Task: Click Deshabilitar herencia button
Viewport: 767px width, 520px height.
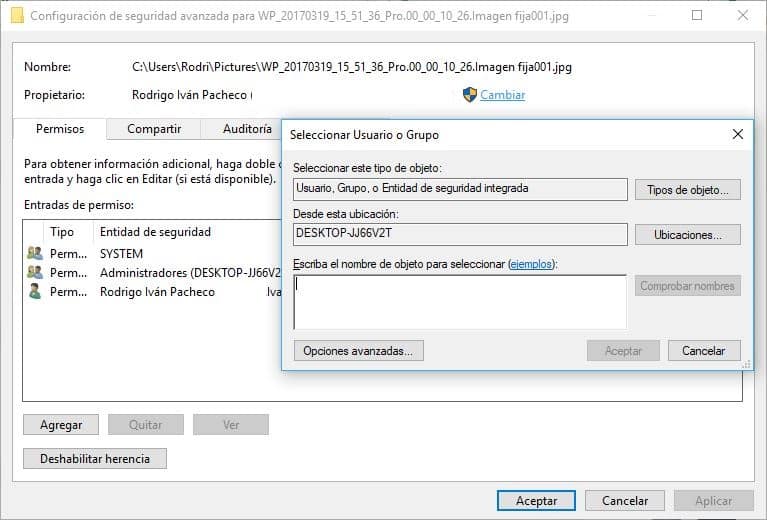Action: (95, 459)
